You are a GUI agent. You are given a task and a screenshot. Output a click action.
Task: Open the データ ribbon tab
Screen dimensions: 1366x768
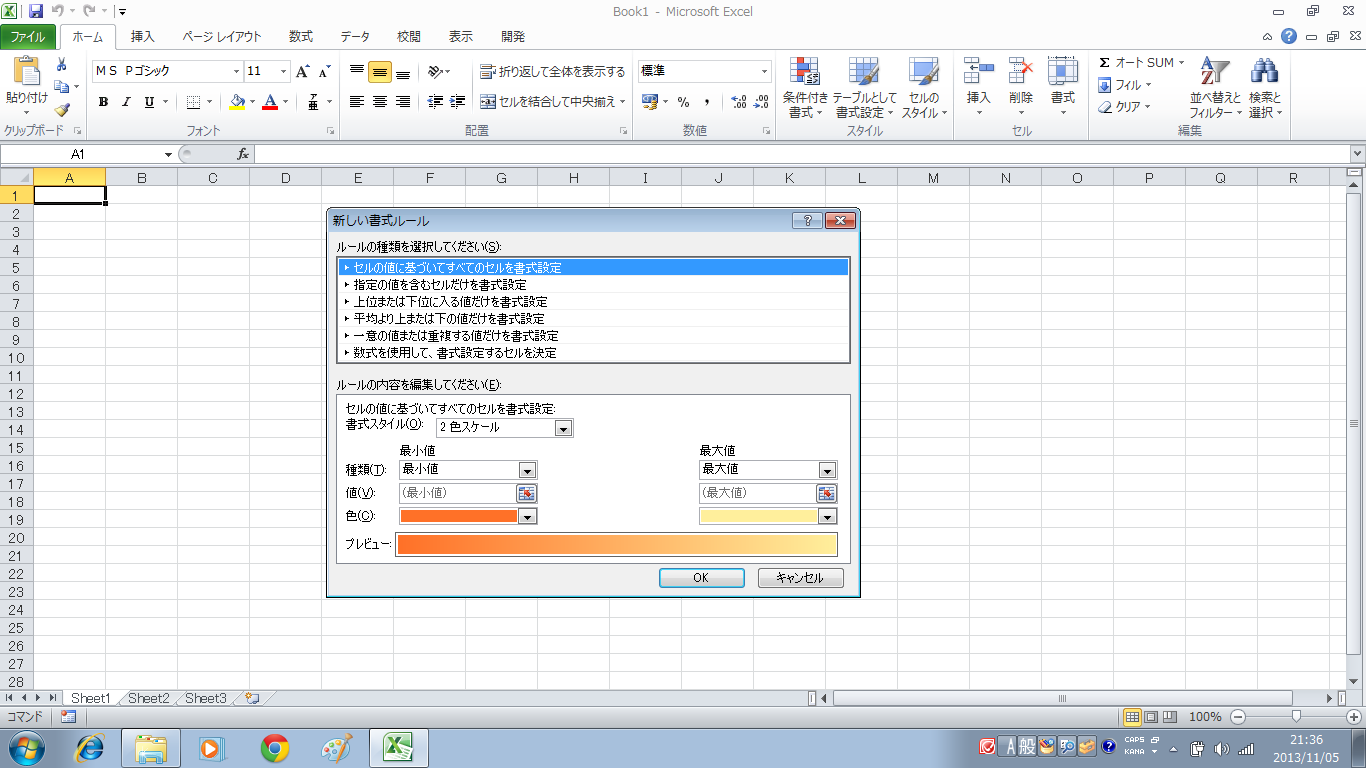pyautogui.click(x=354, y=37)
